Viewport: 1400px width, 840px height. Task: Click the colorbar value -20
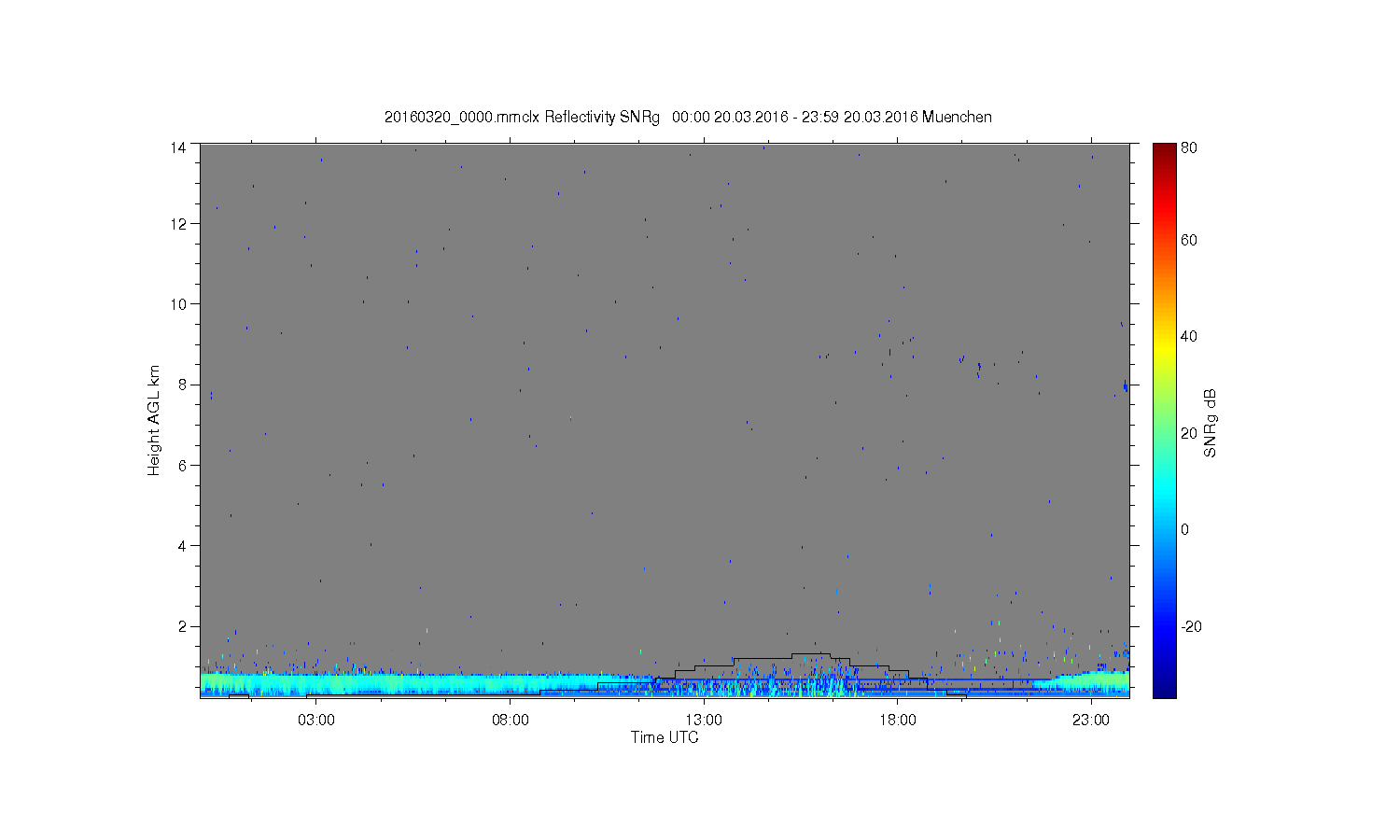pyautogui.click(x=1191, y=626)
